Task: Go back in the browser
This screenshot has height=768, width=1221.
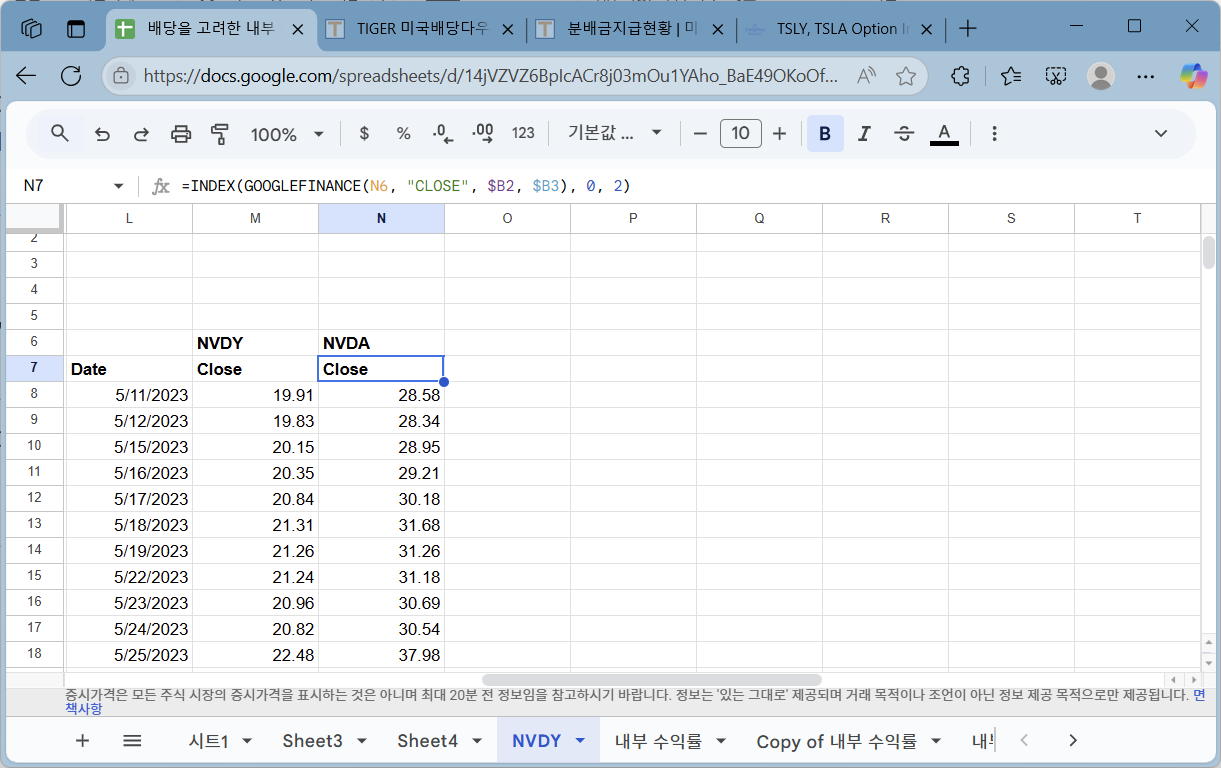Action: pos(26,76)
